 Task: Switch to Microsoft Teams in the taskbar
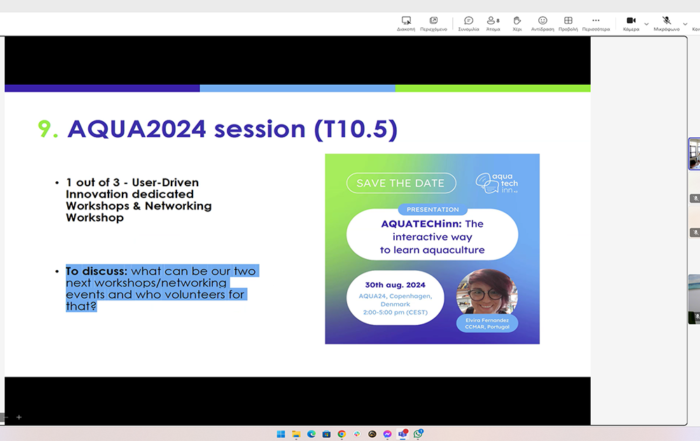click(403, 434)
